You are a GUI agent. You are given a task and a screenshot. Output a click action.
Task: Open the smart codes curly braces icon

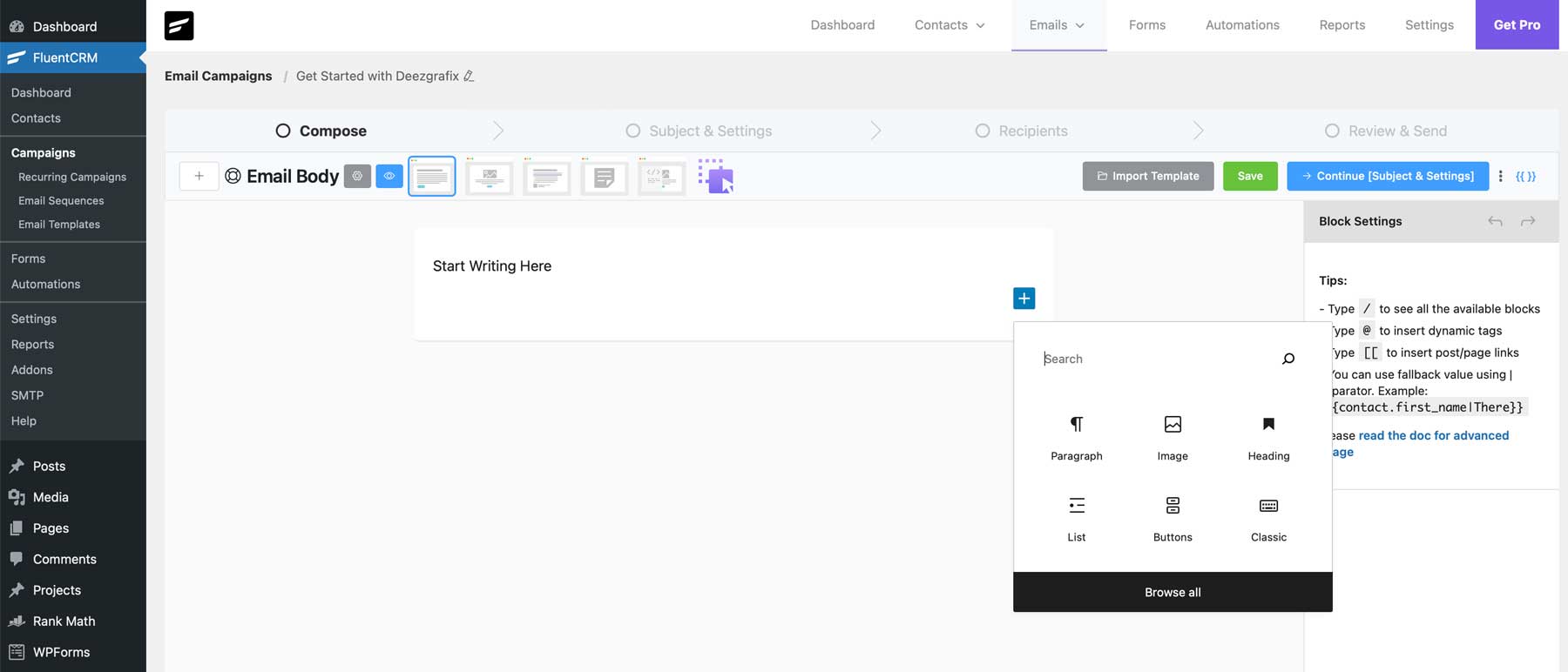point(1525,176)
